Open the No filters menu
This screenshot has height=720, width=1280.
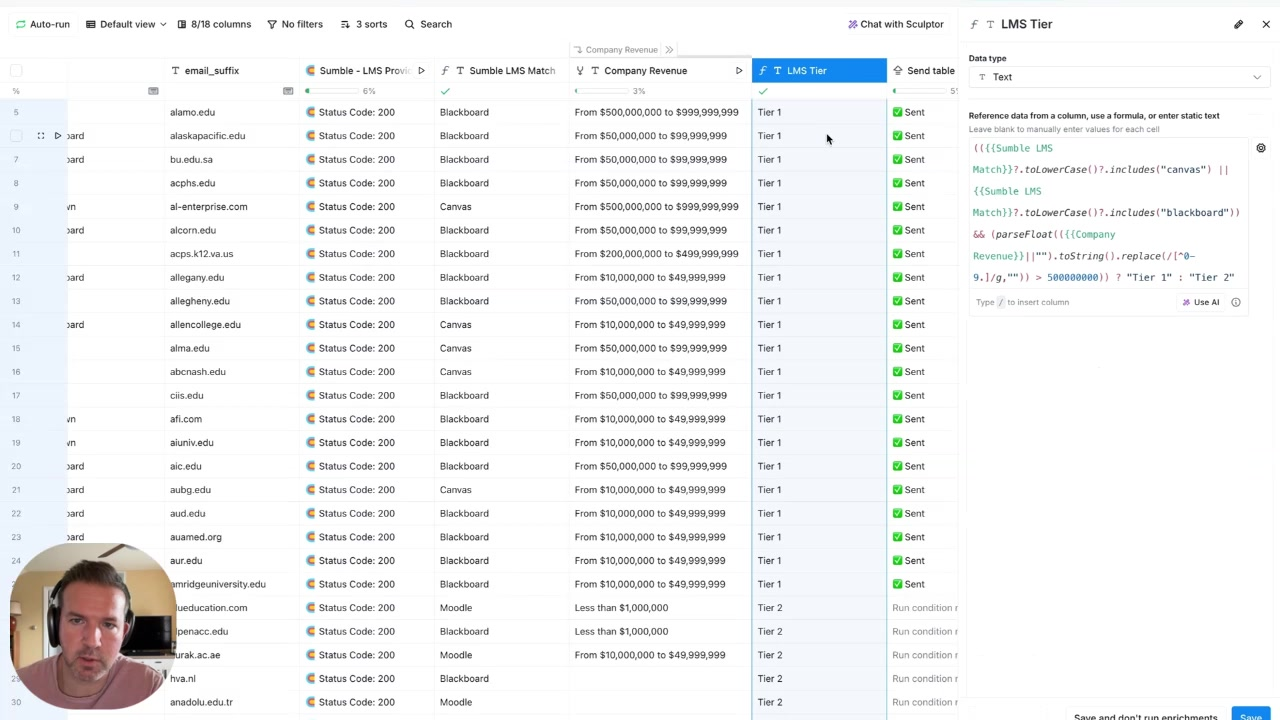(295, 24)
